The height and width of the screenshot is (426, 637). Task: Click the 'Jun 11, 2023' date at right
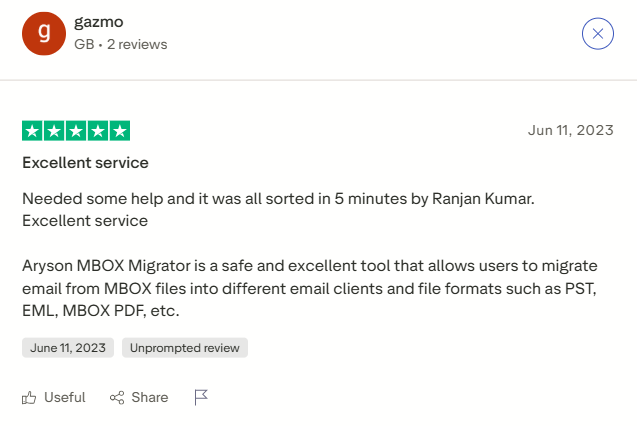[x=570, y=130]
